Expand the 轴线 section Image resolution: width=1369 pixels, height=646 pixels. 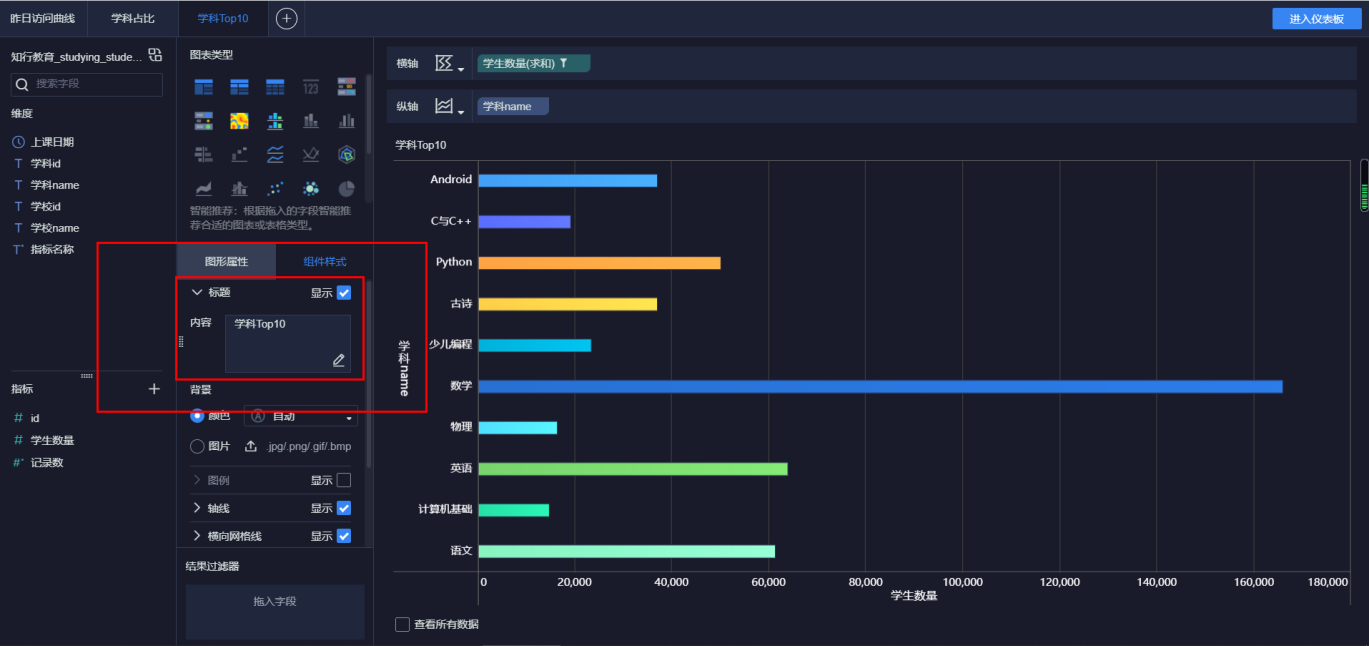click(x=196, y=508)
